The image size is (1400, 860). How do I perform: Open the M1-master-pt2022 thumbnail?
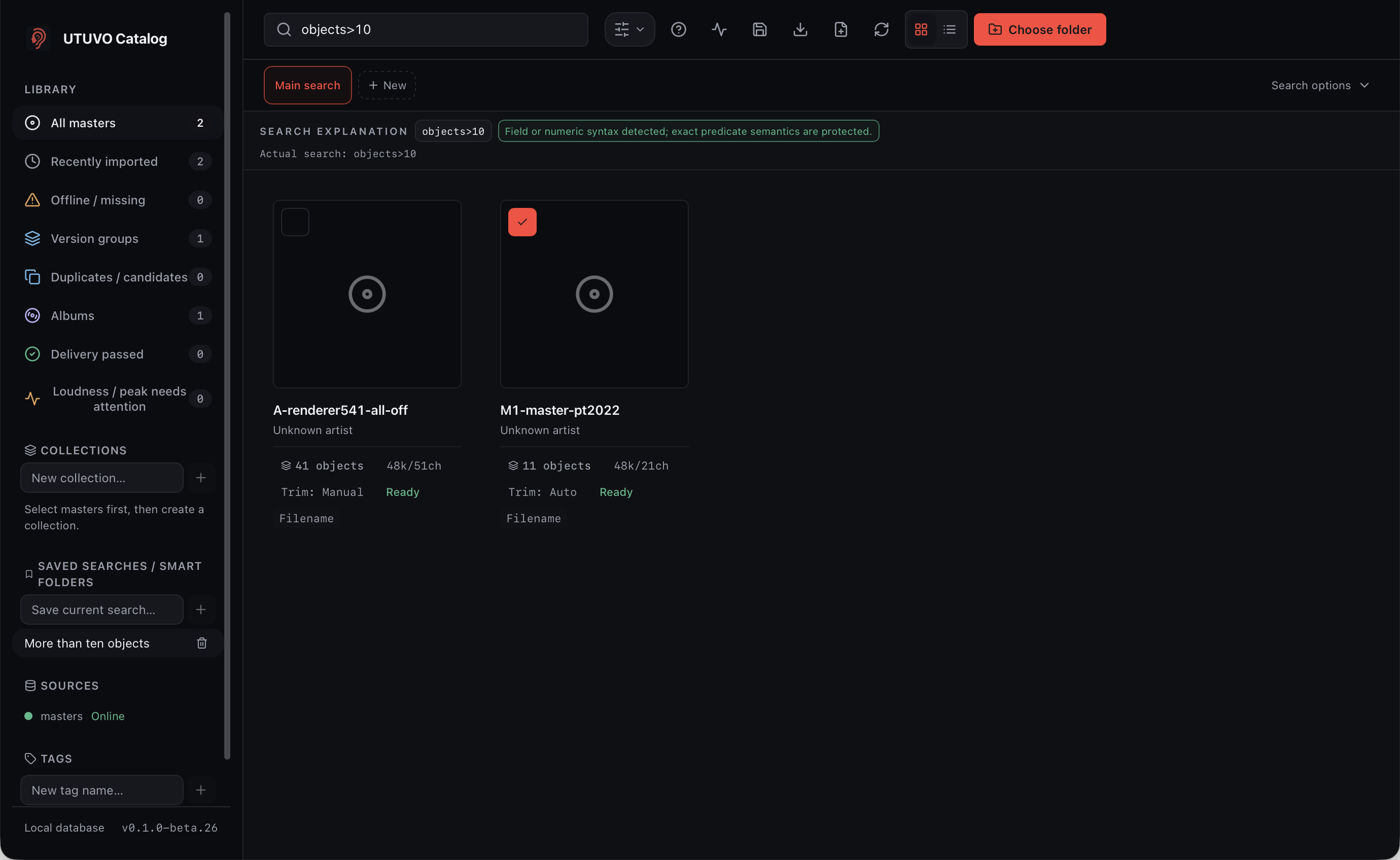594,294
